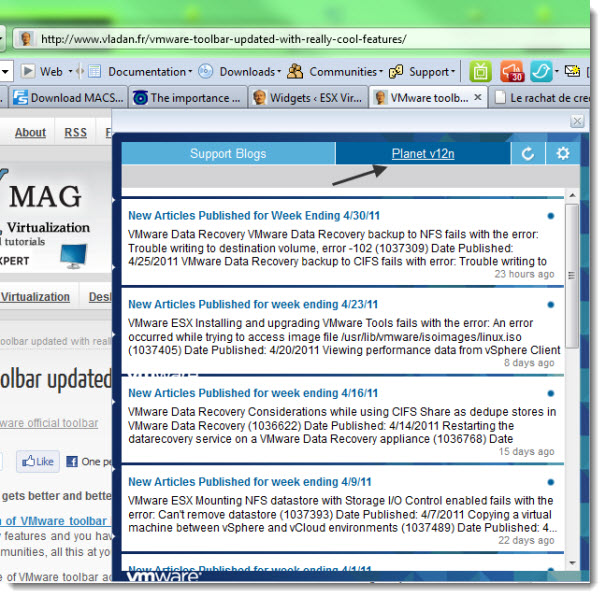Screen dimensions: 605x598
Task: Click the Communities people icon
Action: point(295,71)
